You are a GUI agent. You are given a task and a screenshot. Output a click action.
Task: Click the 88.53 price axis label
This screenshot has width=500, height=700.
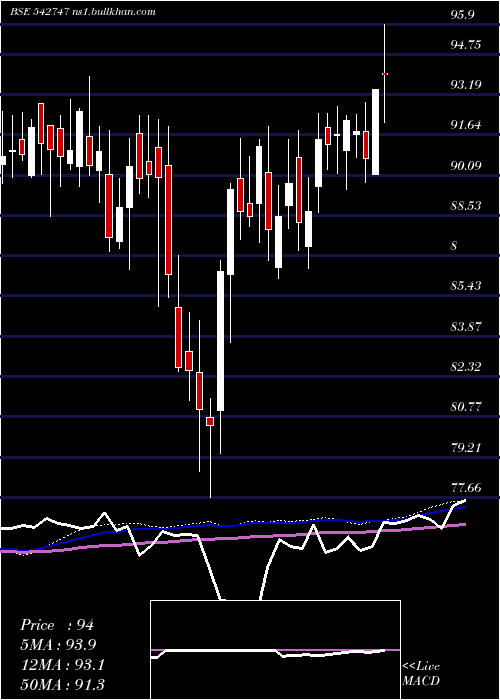click(x=466, y=205)
